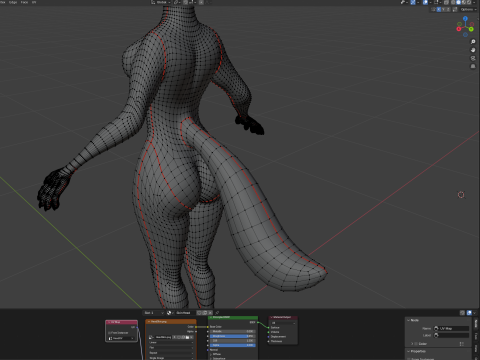This screenshot has width=480, height=360.
Task: Toggle camera view icon
Action: [473, 58]
